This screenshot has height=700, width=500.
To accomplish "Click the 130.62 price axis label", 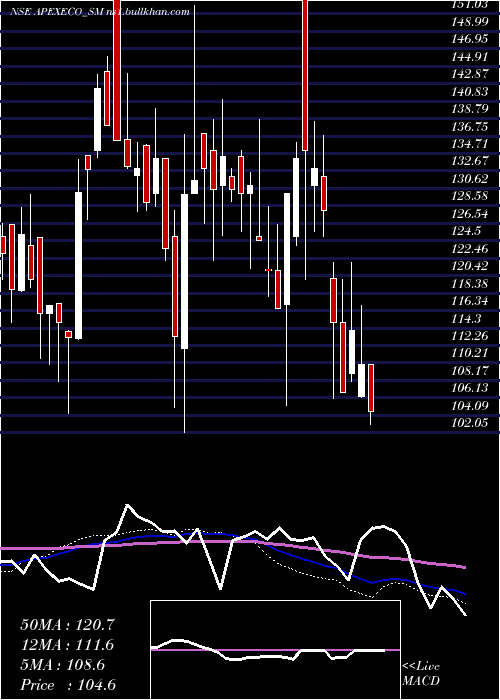I will click(470, 179).
